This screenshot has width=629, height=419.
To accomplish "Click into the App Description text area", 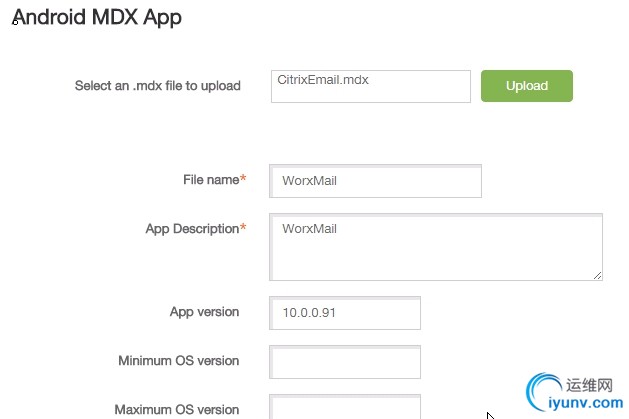I will pos(436,247).
